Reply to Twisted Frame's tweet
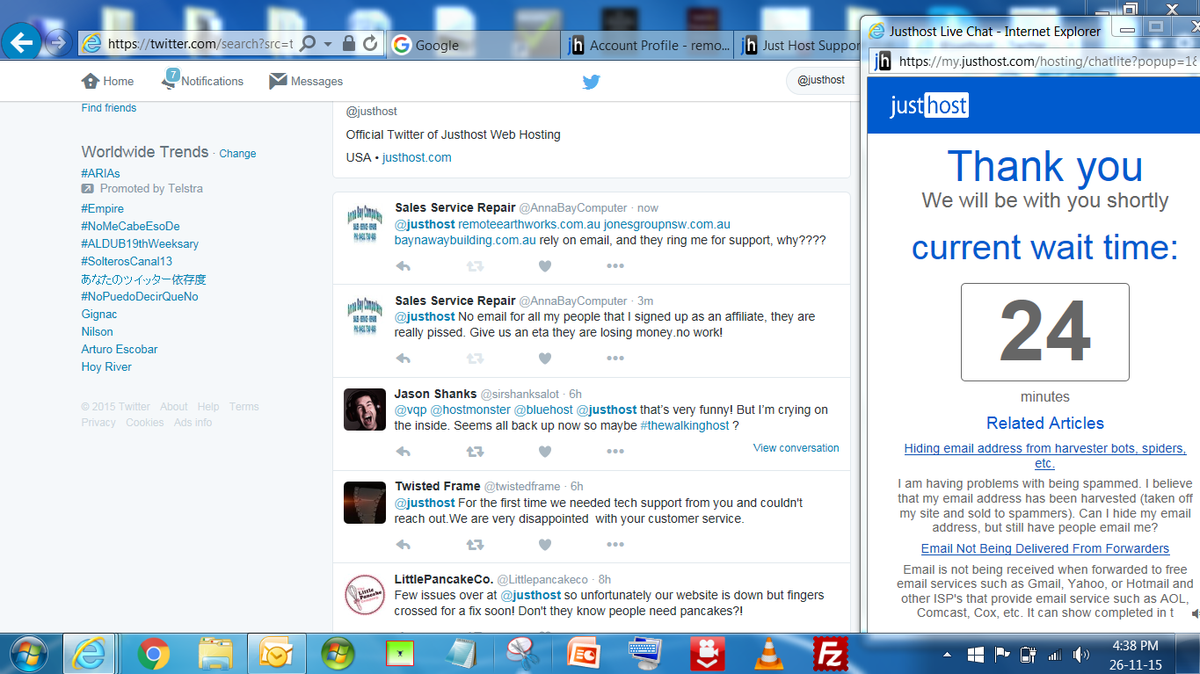The height and width of the screenshot is (674, 1200). pyautogui.click(x=403, y=545)
